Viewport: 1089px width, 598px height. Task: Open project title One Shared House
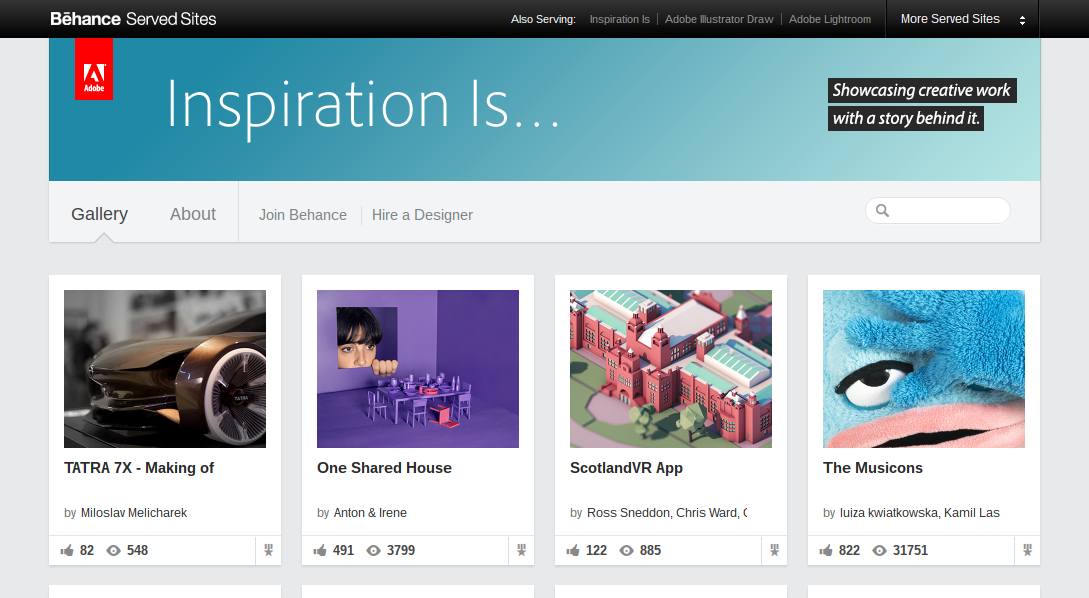[384, 468]
